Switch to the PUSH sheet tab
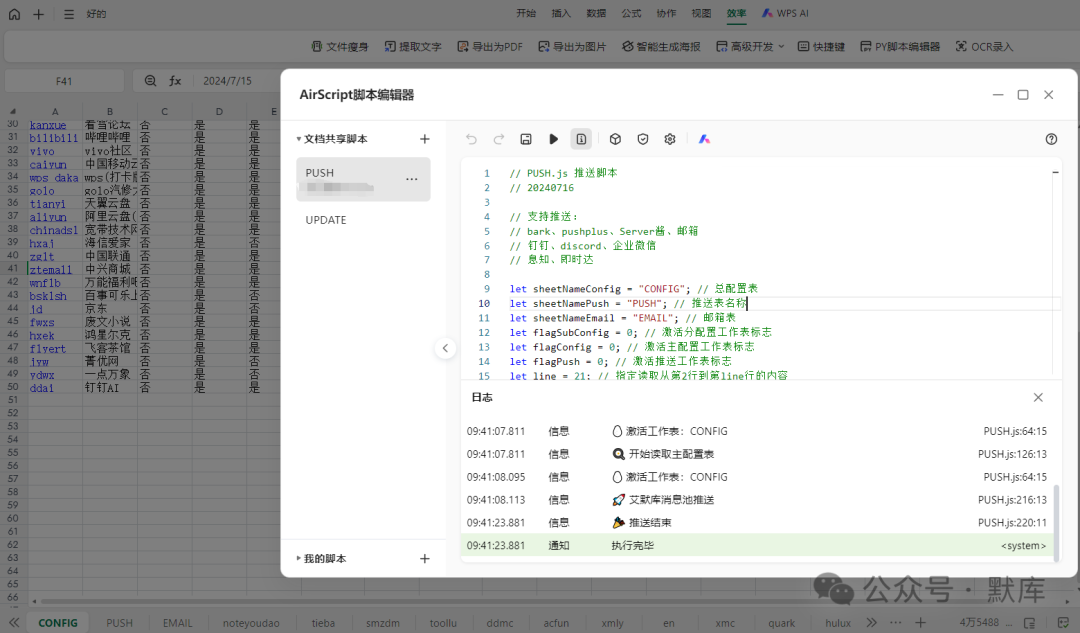 pos(119,623)
